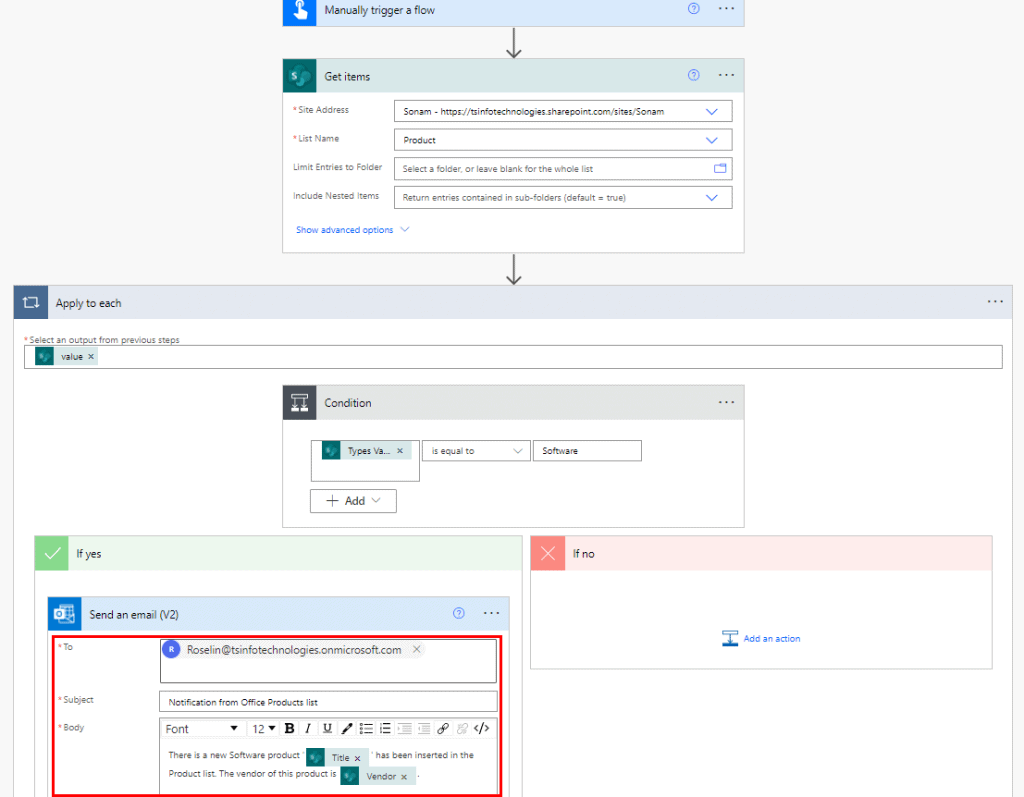
Task: Click the Title dynamic content token
Action: point(337,758)
